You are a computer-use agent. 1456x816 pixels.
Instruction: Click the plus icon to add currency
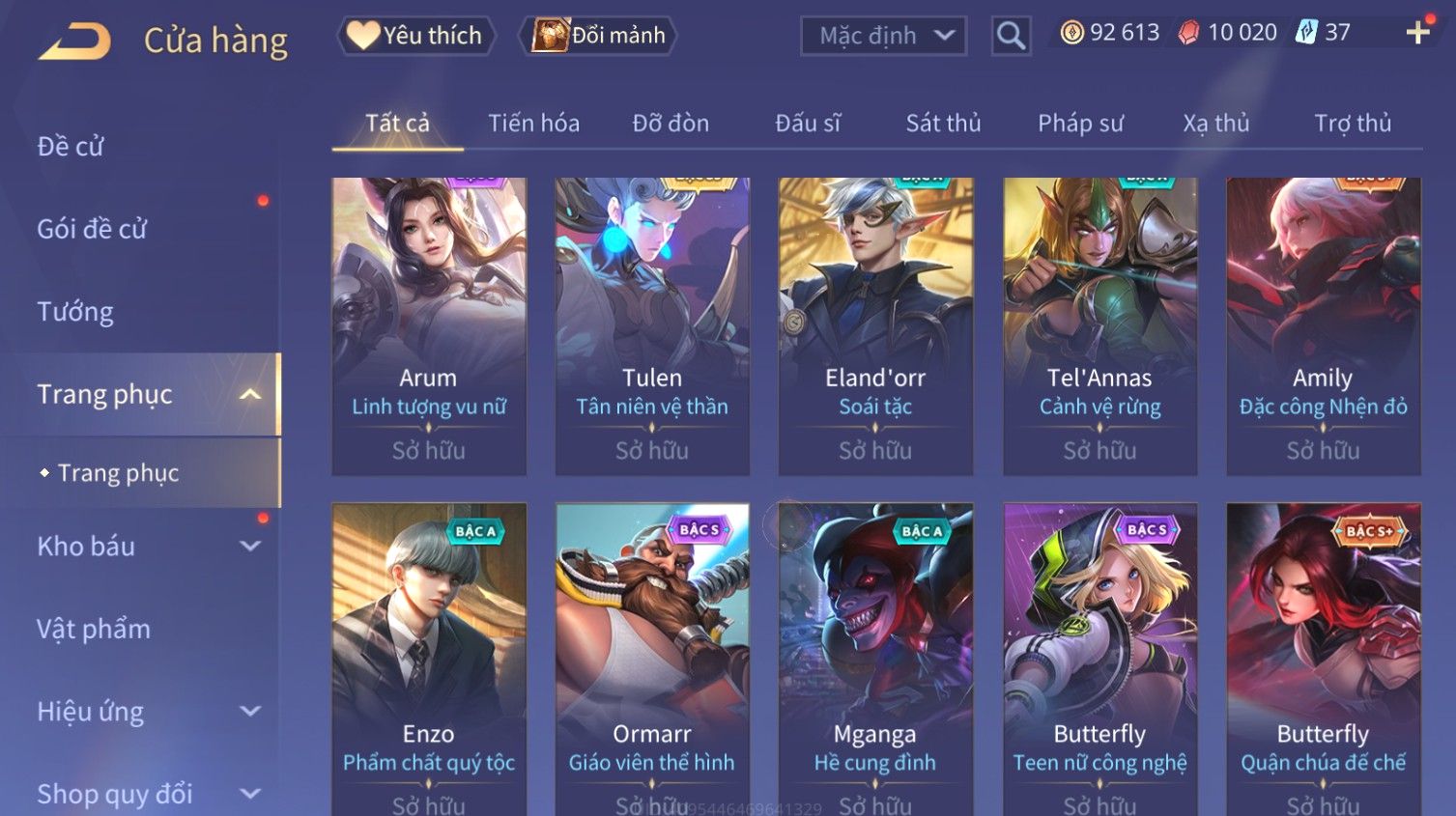(x=1418, y=33)
